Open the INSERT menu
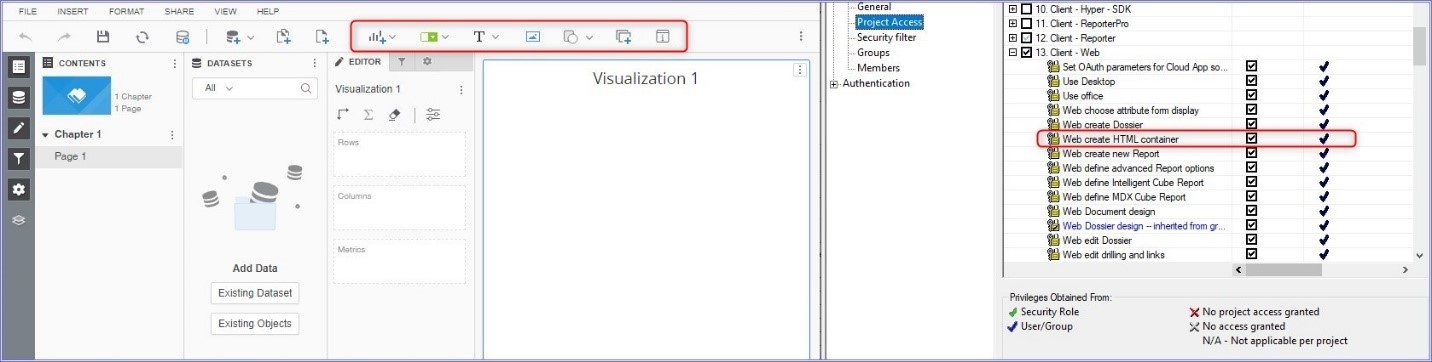 [72, 11]
